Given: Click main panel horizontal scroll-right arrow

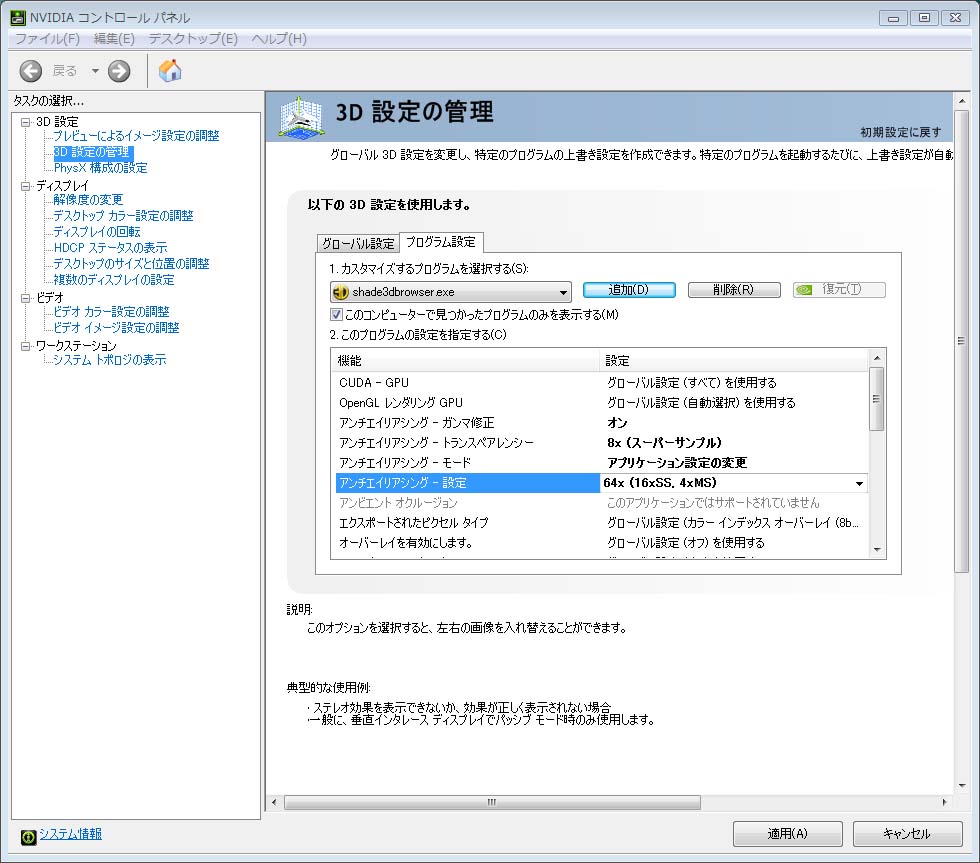Looking at the screenshot, I should (x=944, y=802).
